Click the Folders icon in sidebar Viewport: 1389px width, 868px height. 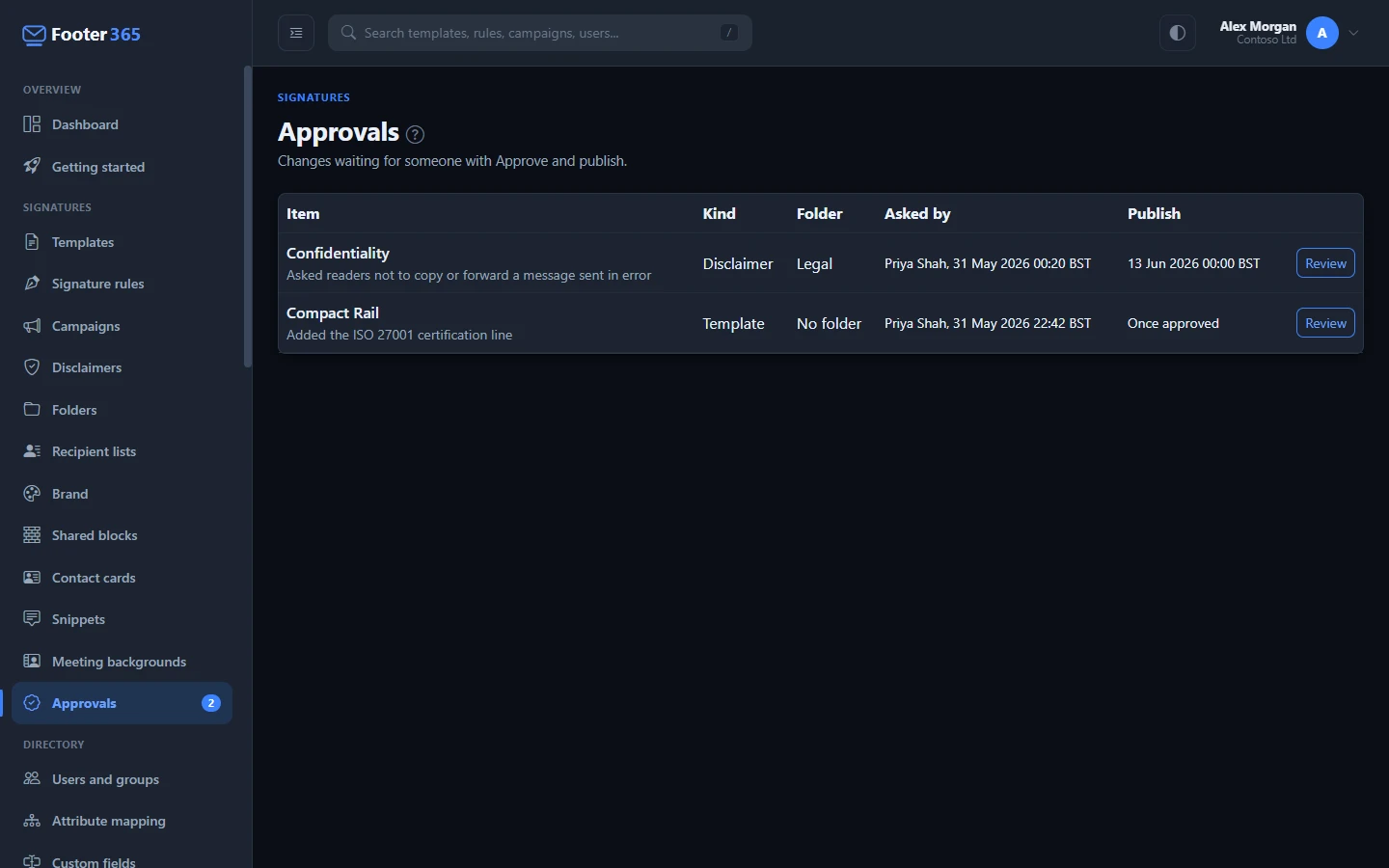coord(32,410)
